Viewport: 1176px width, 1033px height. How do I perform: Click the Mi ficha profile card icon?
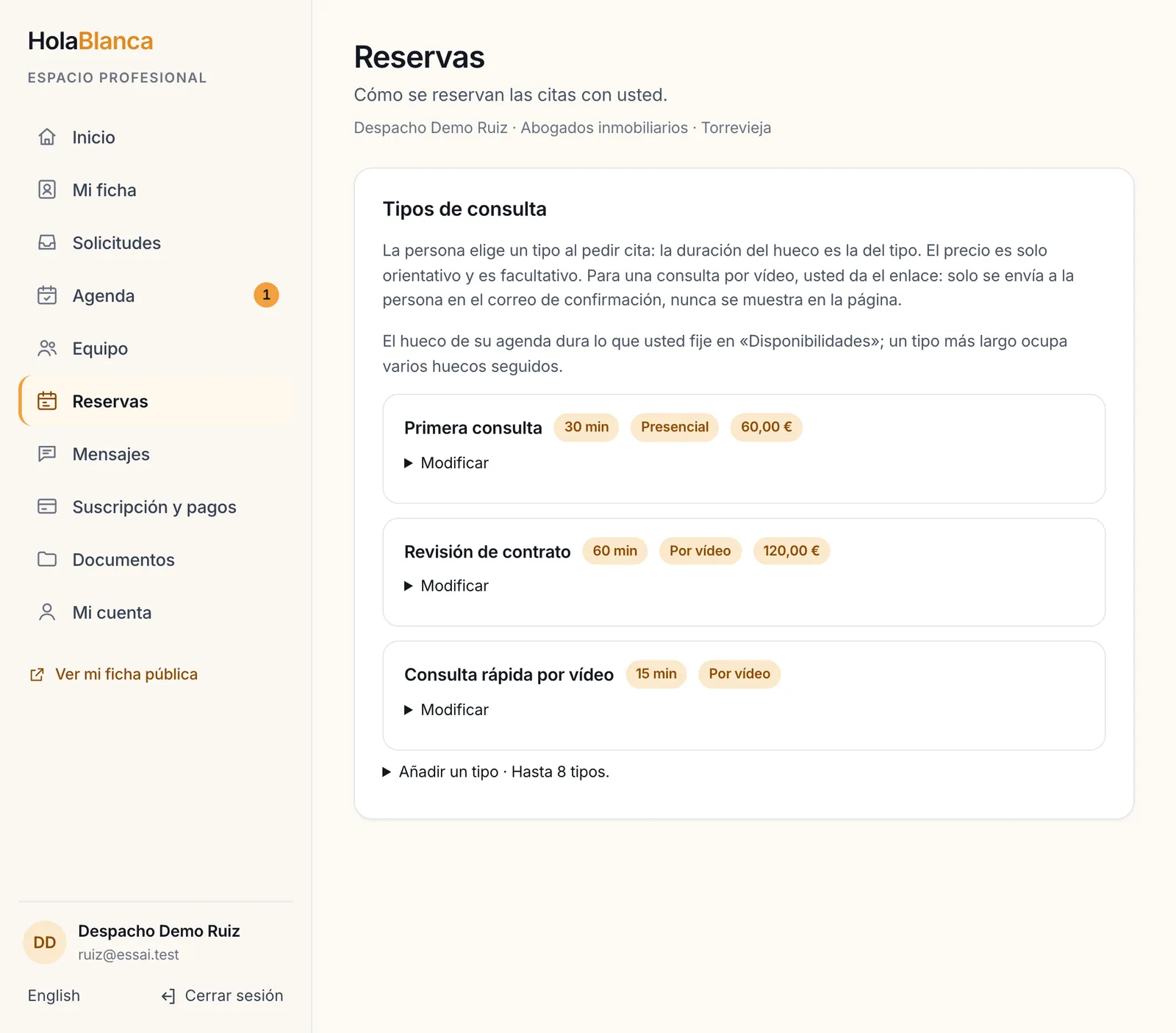click(x=47, y=190)
